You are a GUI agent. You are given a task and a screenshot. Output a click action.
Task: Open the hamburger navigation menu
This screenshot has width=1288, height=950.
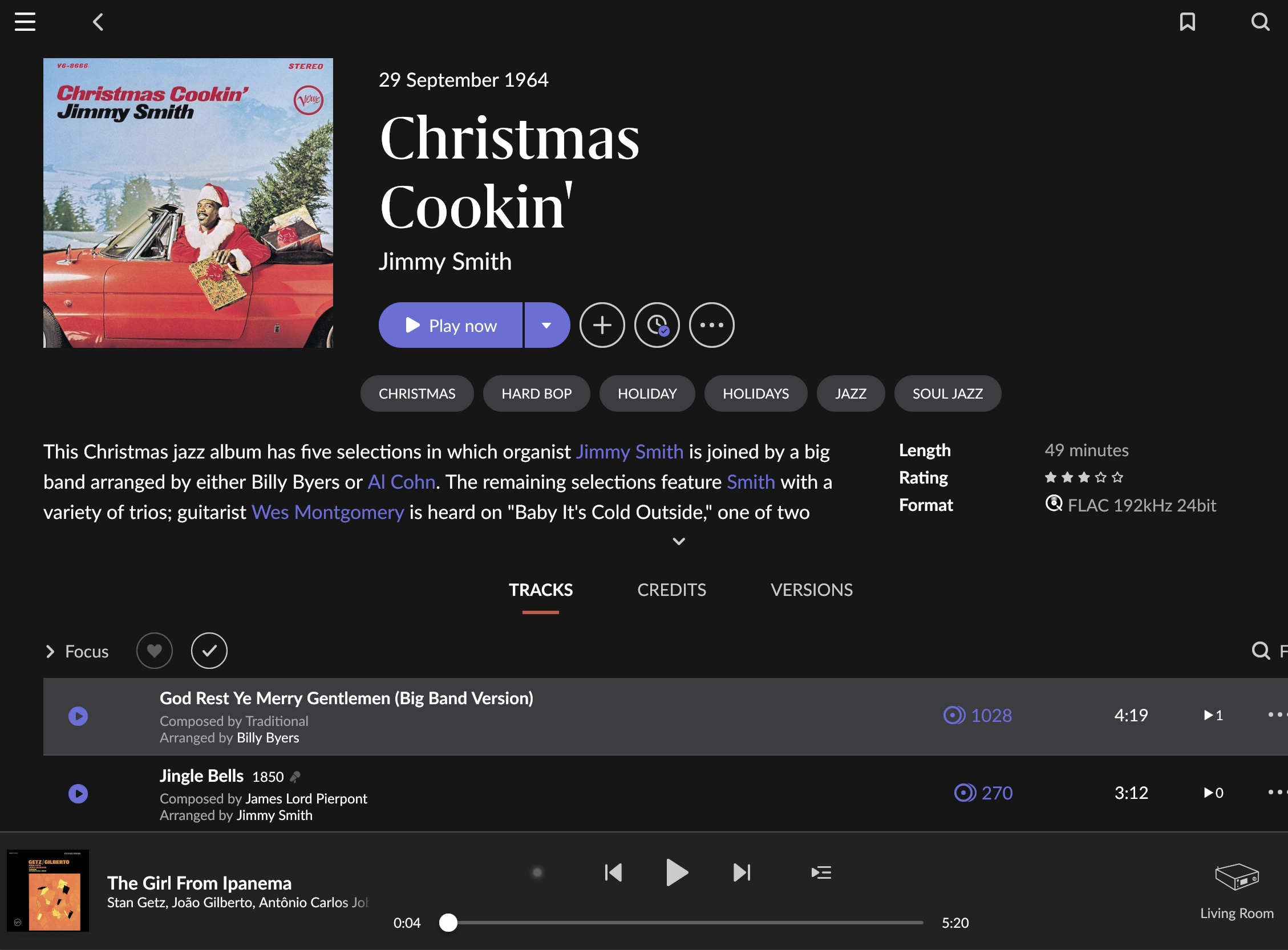click(x=25, y=22)
